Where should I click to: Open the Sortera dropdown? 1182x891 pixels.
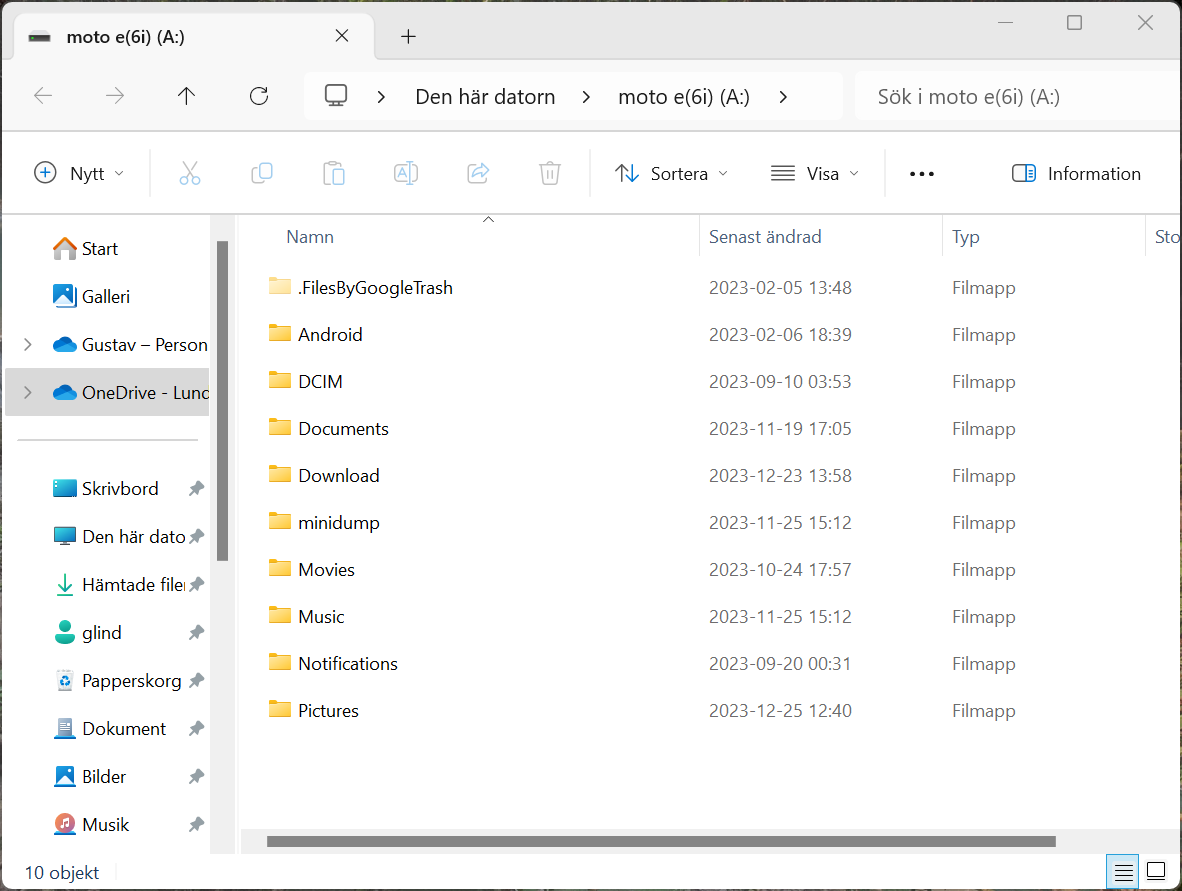click(671, 173)
